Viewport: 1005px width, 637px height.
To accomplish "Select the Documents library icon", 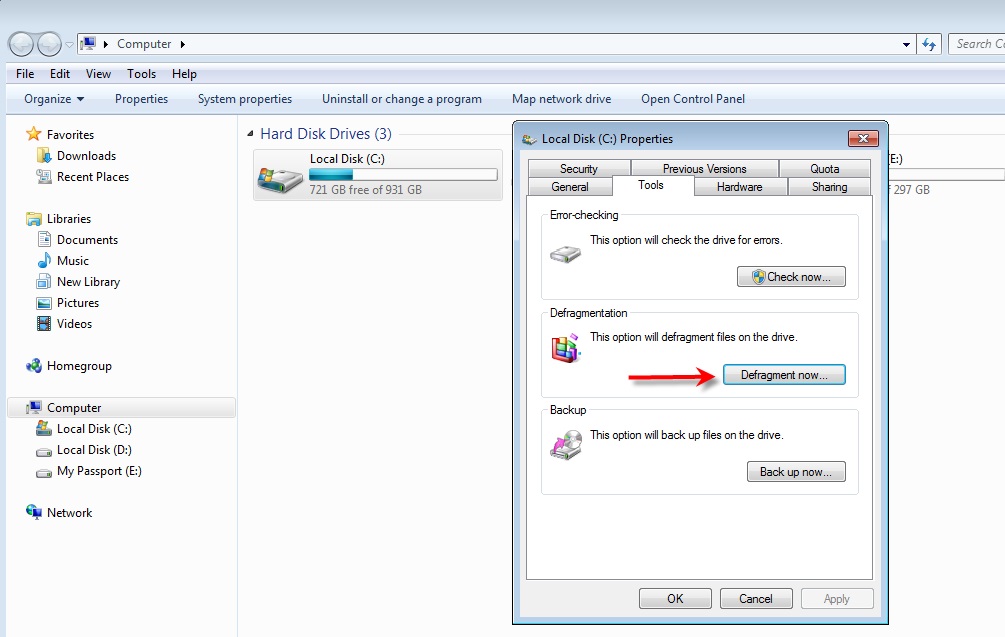I will [x=44, y=240].
